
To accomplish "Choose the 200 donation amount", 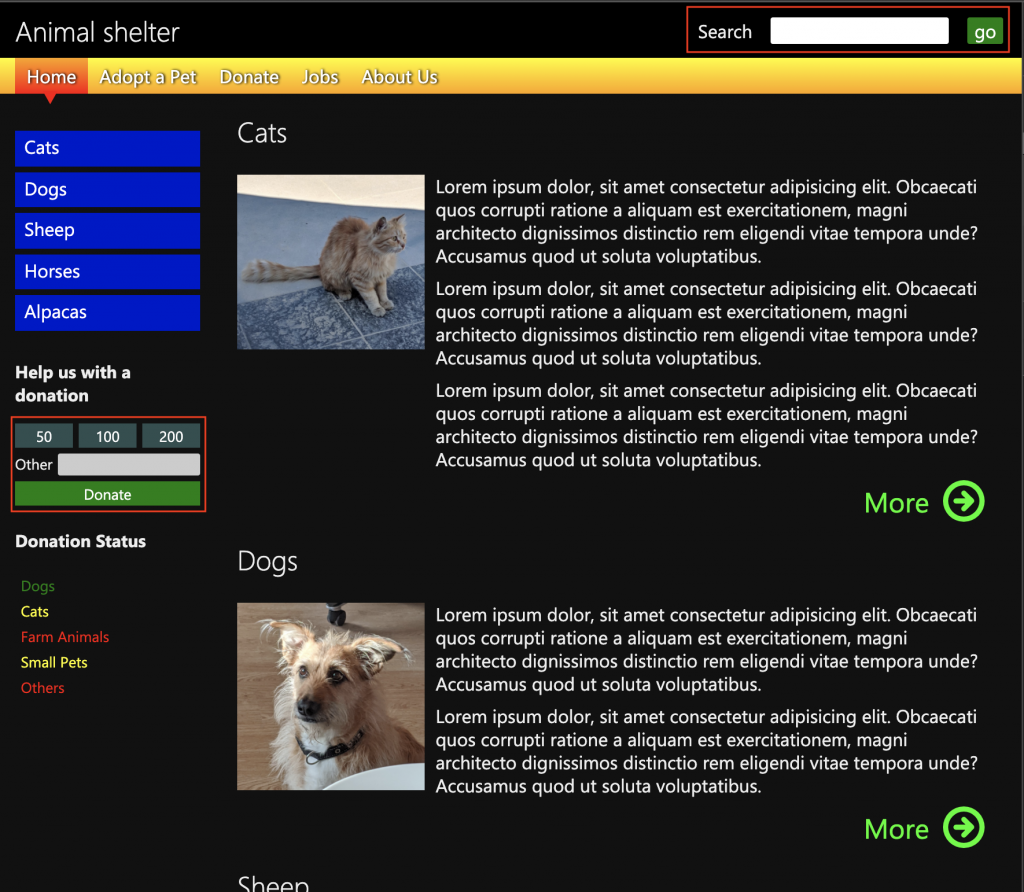I will [x=171, y=436].
